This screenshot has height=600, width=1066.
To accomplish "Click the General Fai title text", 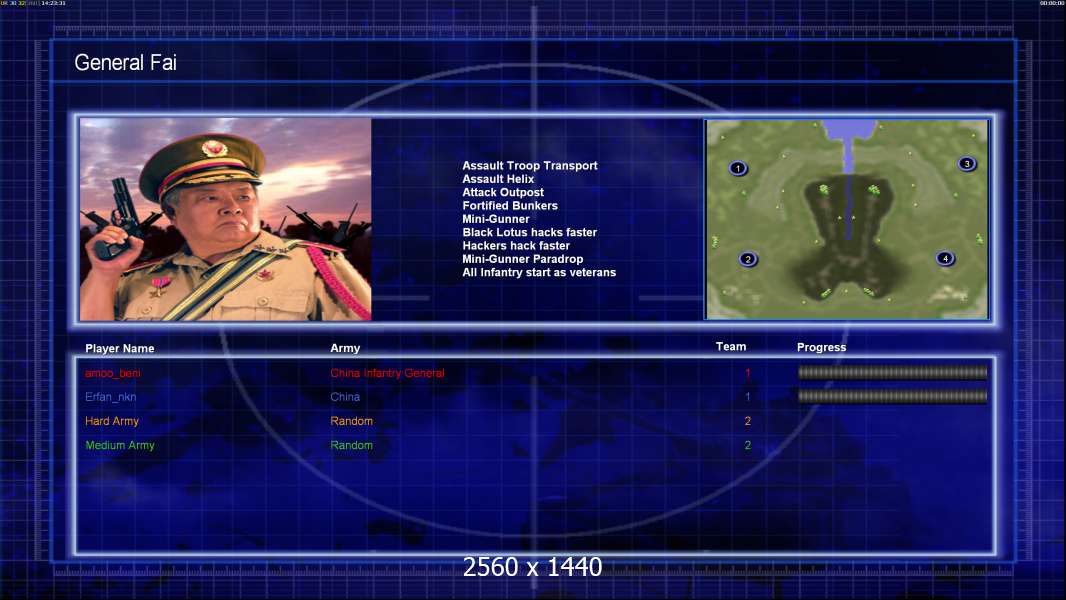I will [x=126, y=63].
